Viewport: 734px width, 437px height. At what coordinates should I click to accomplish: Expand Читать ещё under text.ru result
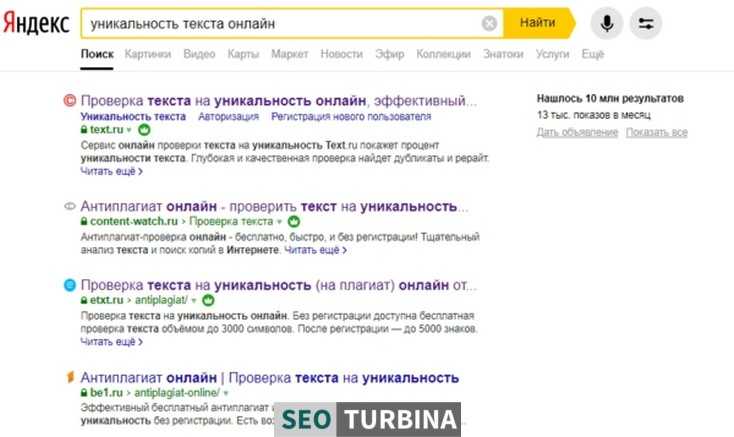[111, 171]
